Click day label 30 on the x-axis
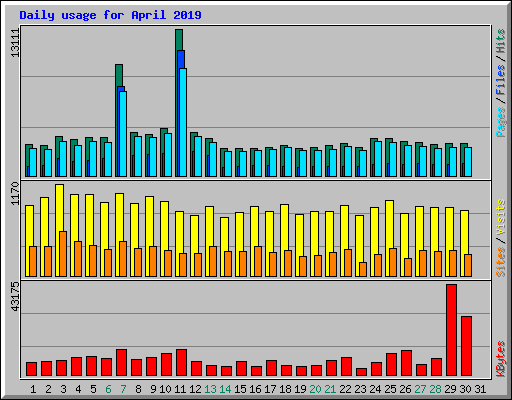Image resolution: width=512 pixels, height=400 pixels. click(x=465, y=389)
